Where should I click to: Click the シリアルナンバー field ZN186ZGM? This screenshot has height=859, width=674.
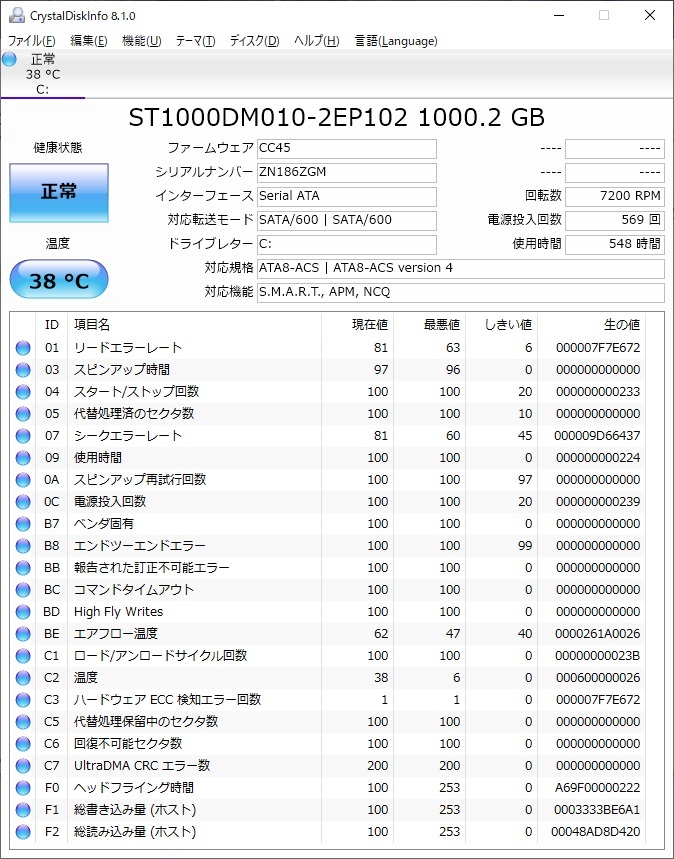(x=346, y=172)
